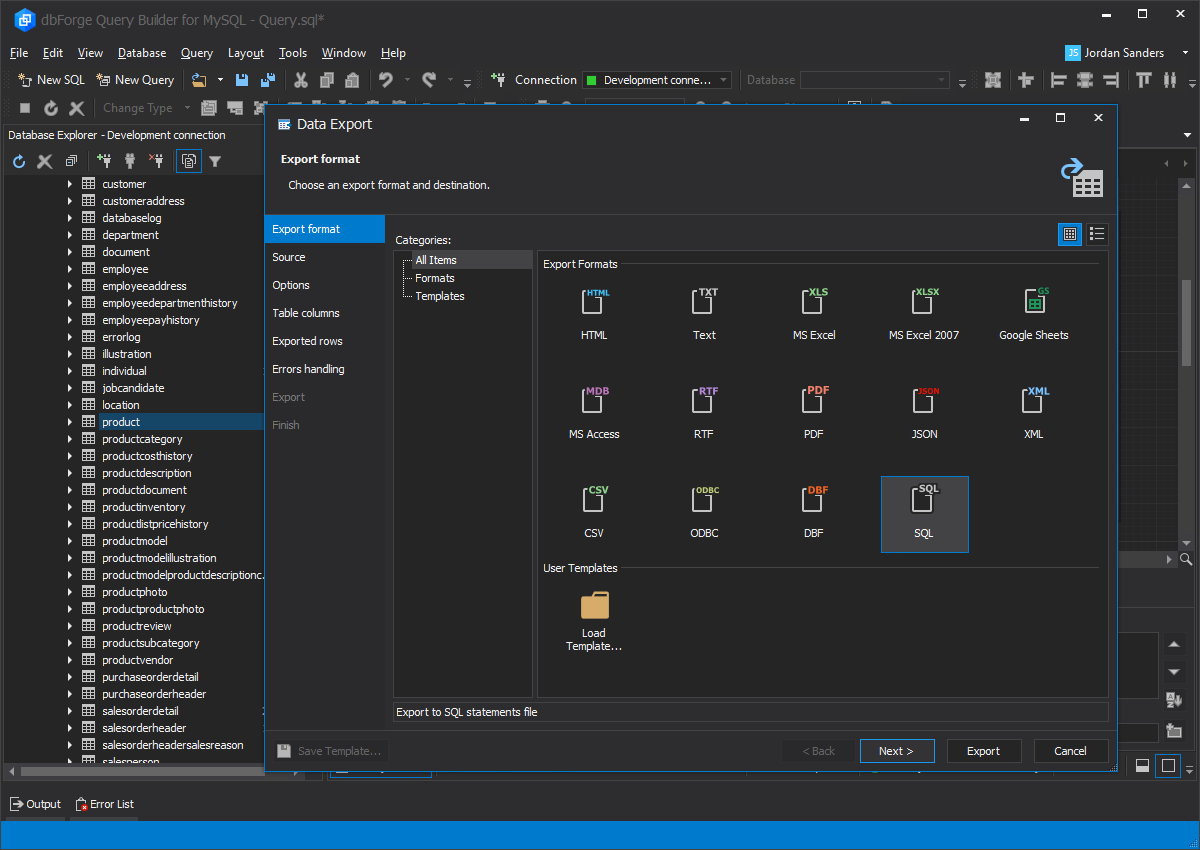The image size is (1200, 850).
Task: Click the filter funnel in Database Explorer
Action: click(x=215, y=161)
